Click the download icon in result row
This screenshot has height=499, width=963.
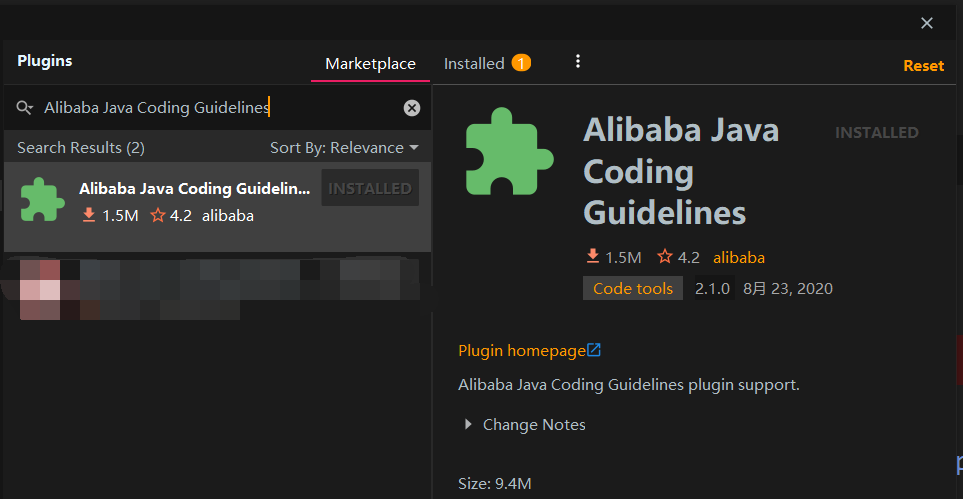89,214
